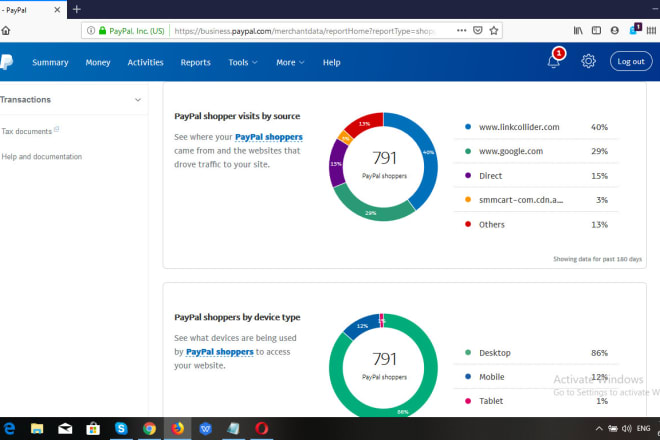The image size is (660, 440).
Task: Click ENG language indicator in tray
Action: 644,429
